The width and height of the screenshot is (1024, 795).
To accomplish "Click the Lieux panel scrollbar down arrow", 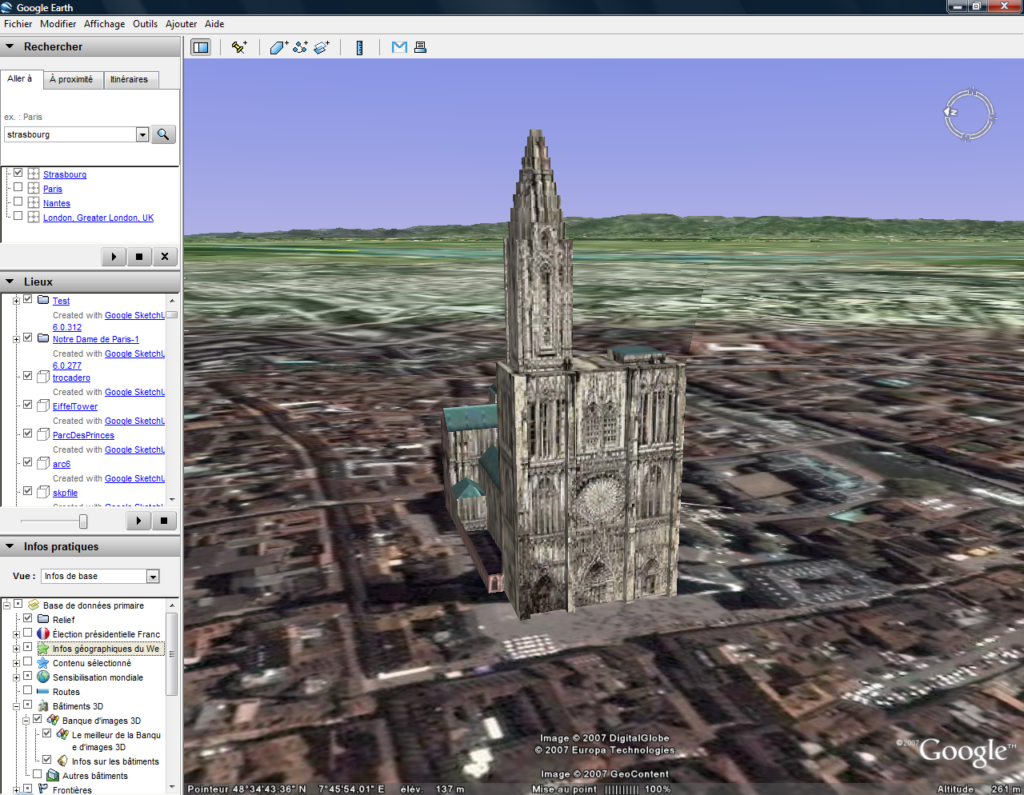I will click(172, 499).
